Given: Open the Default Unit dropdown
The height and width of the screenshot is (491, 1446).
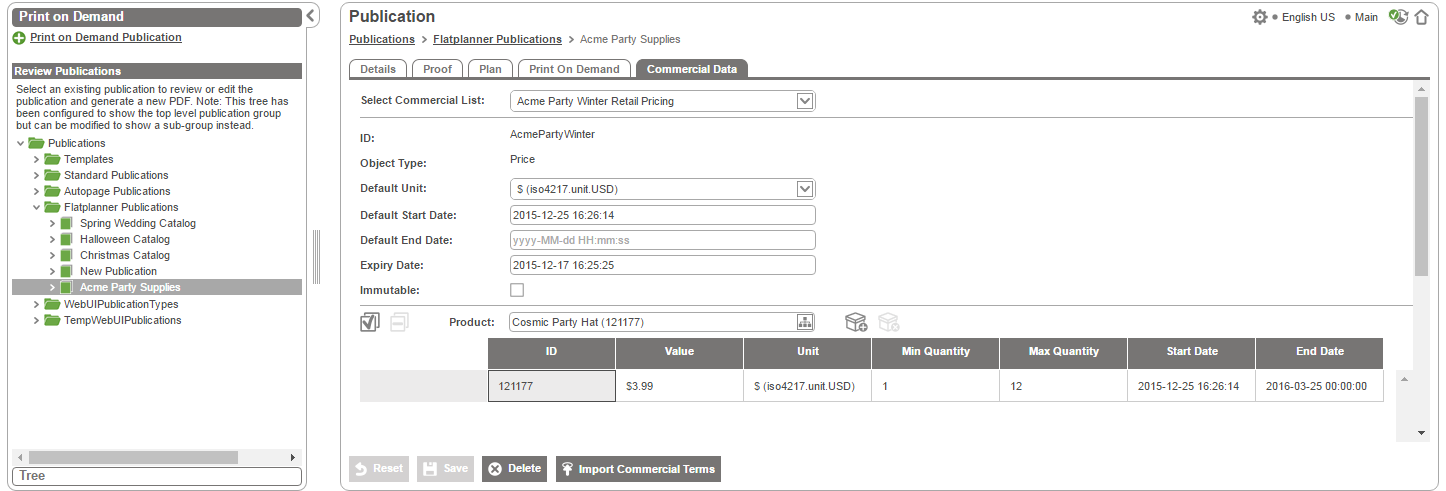Looking at the screenshot, I should pos(805,189).
